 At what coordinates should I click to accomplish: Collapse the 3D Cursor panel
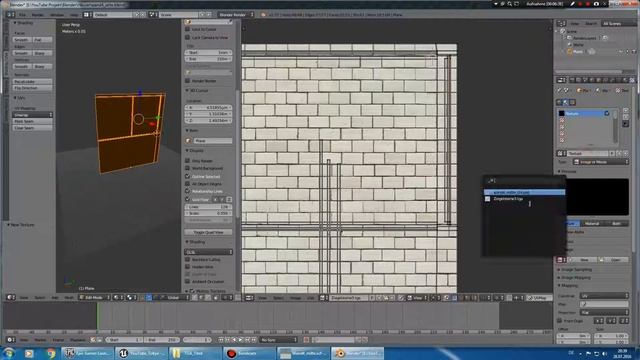(197, 91)
